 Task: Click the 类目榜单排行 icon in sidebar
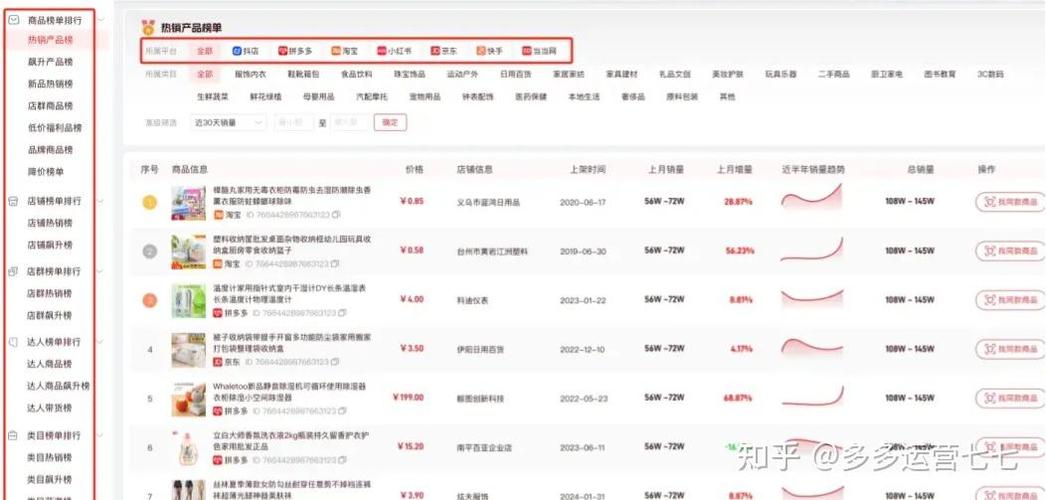coord(13,435)
